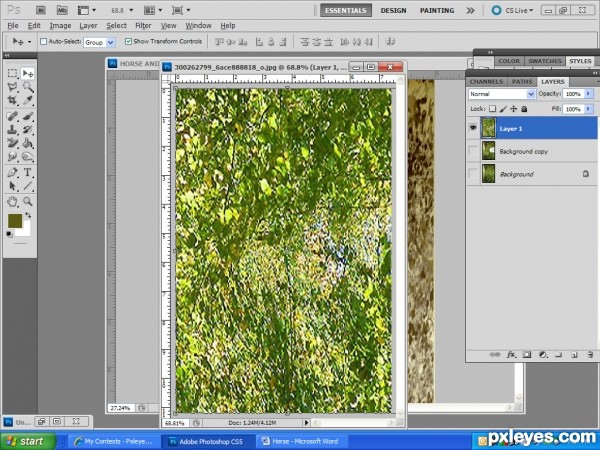Click the foreground color swatch
This screenshot has height=450, width=600.
point(15,220)
